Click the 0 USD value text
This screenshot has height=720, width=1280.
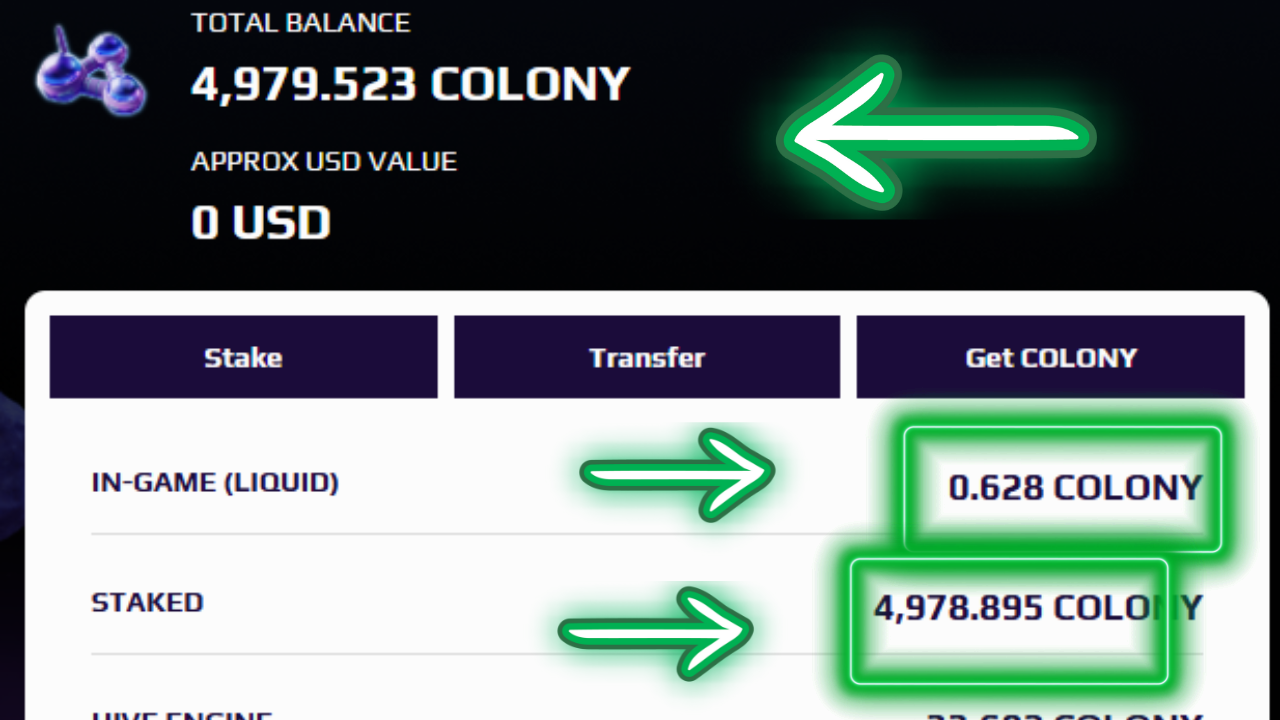[260, 223]
